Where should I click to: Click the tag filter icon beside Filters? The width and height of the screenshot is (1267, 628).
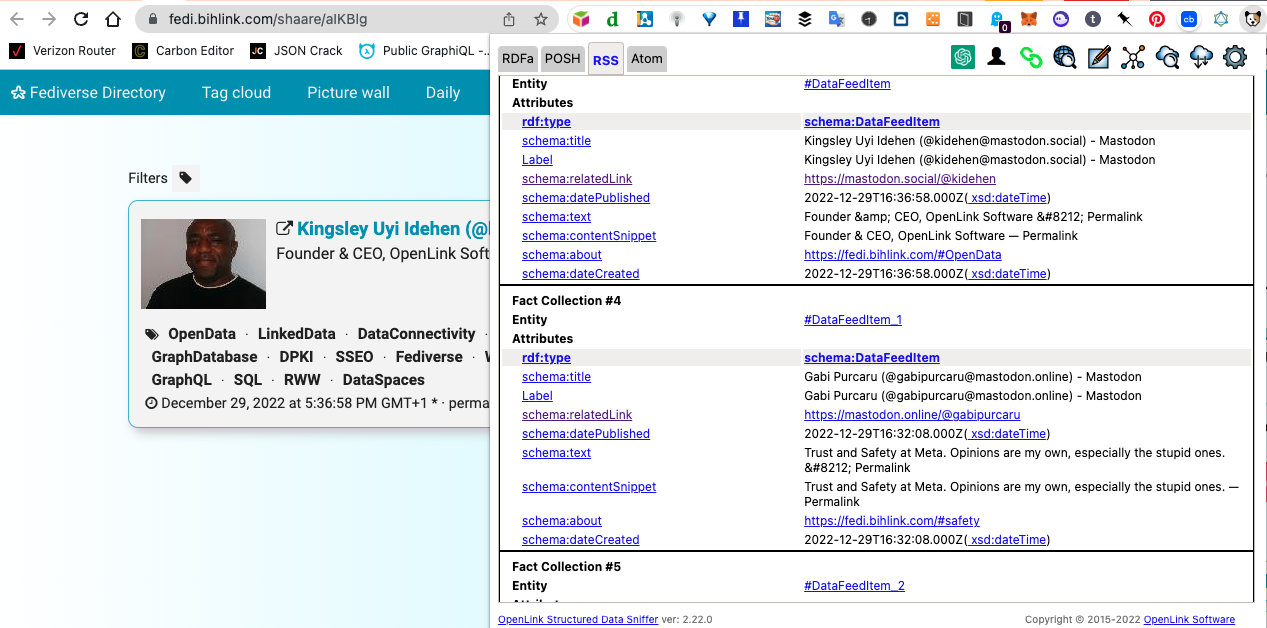click(x=186, y=178)
